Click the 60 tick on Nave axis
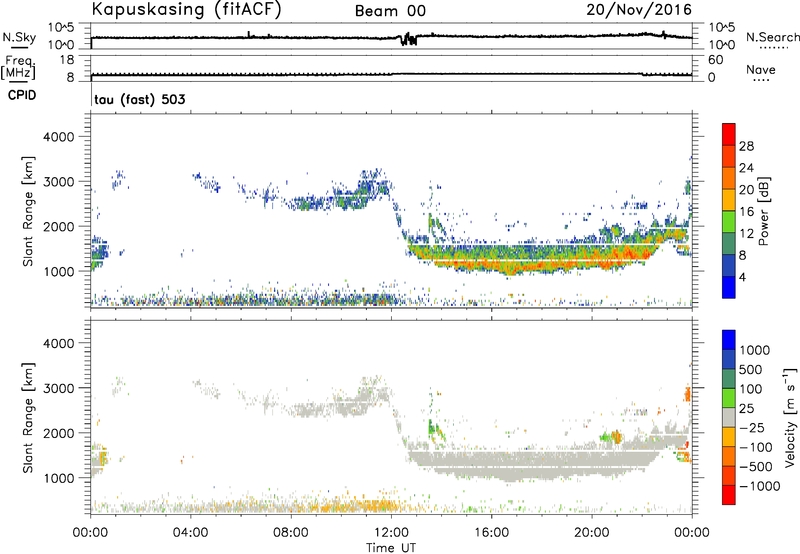The height and width of the screenshot is (554, 800). point(715,60)
